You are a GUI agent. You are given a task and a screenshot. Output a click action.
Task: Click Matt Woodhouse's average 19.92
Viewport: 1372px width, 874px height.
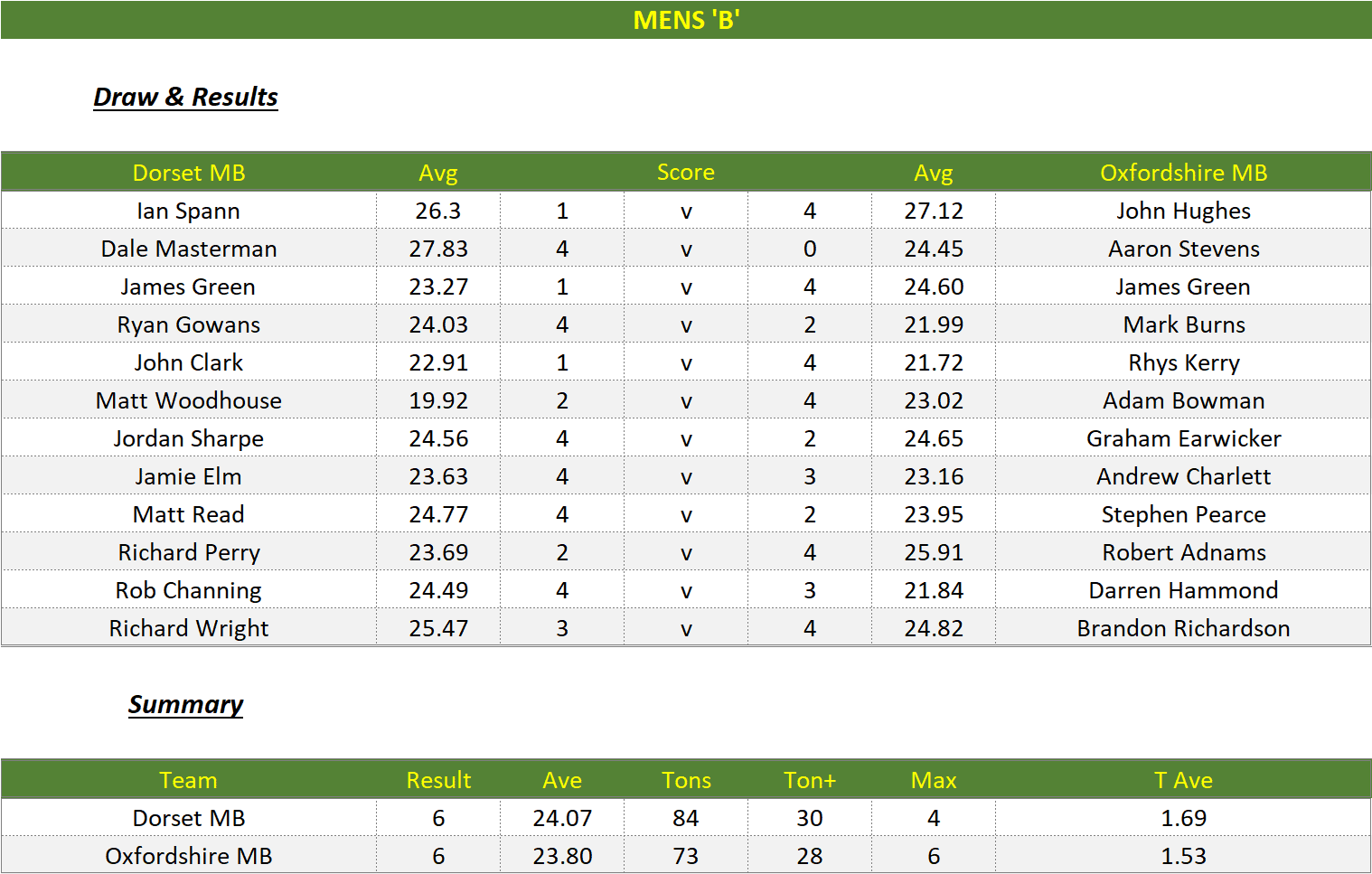click(438, 400)
